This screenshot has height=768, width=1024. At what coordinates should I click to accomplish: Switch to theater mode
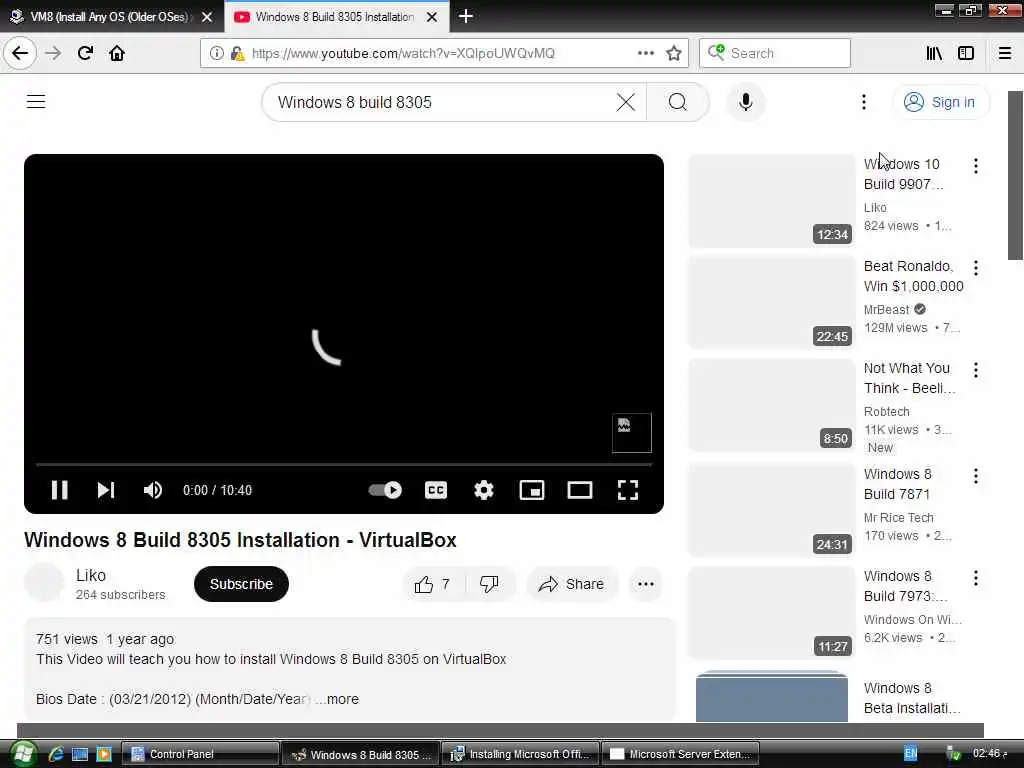579,490
